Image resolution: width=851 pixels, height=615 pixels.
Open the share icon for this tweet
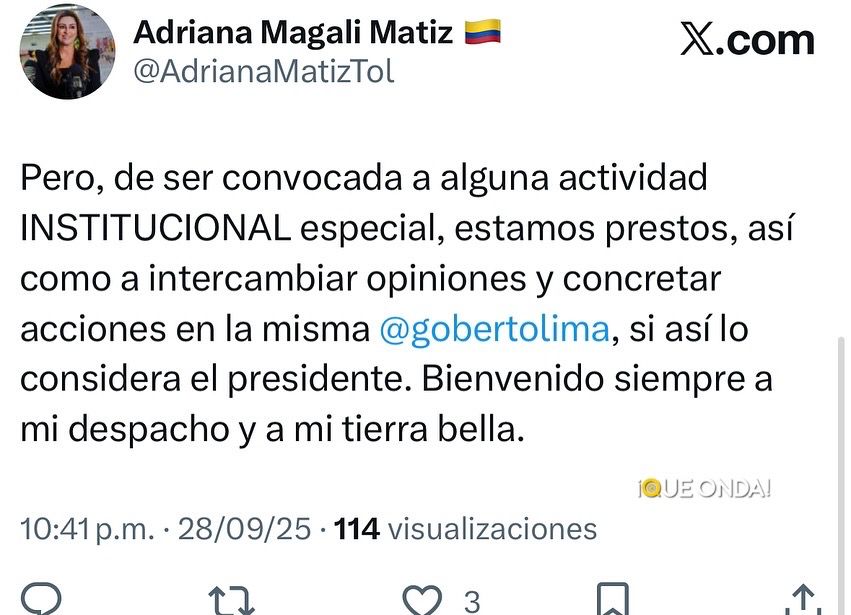pyautogui.click(x=800, y=600)
